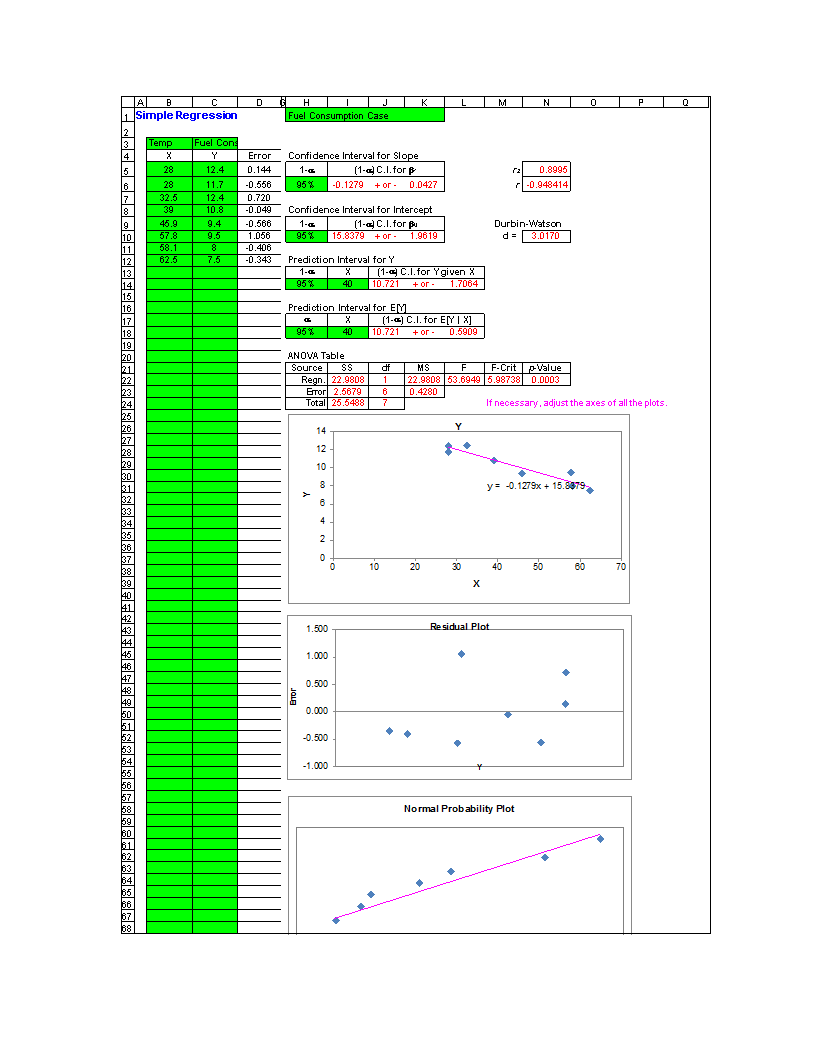Click the Temp header cell above column X

coord(167,143)
